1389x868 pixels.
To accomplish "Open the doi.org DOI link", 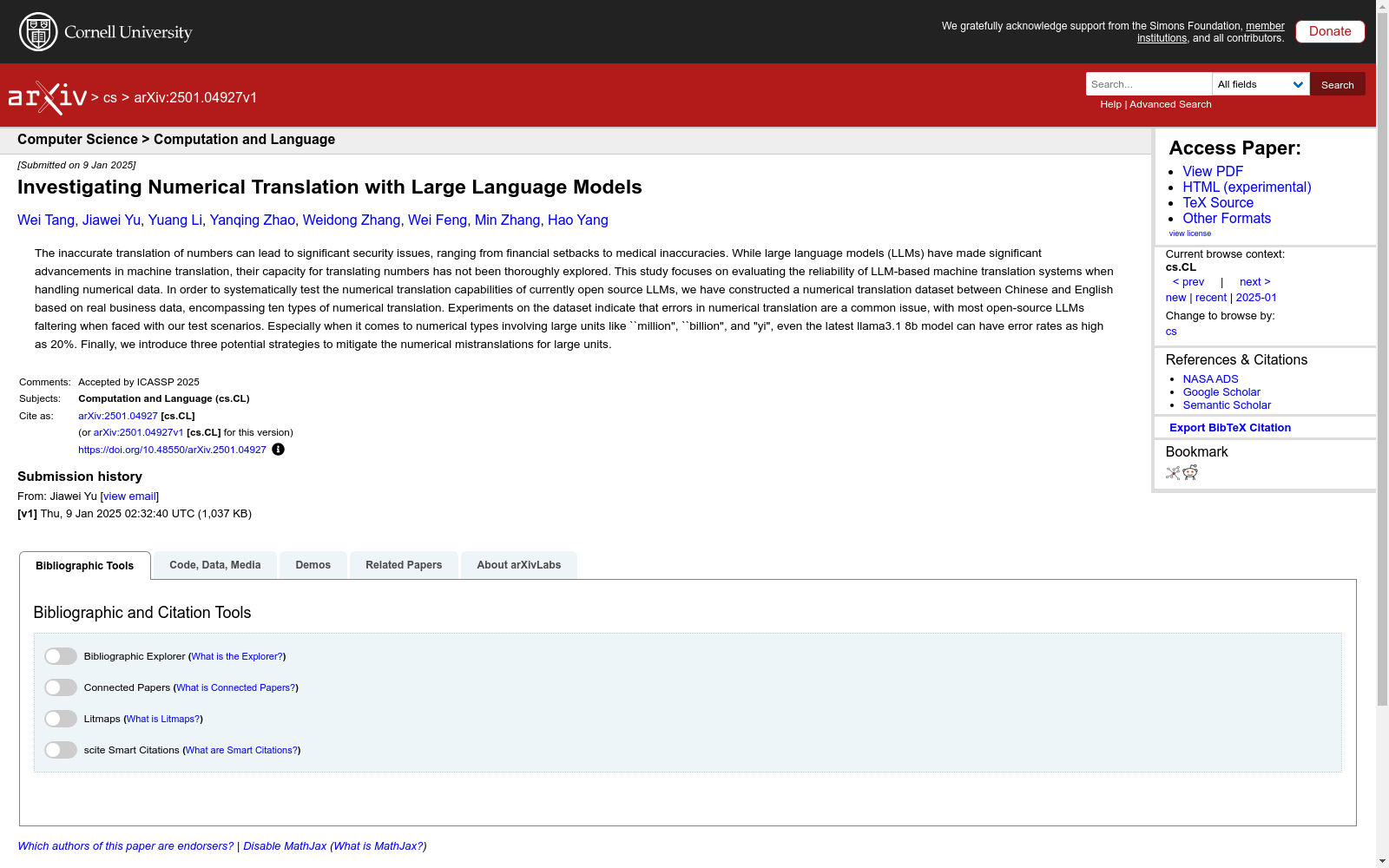I will (x=172, y=450).
